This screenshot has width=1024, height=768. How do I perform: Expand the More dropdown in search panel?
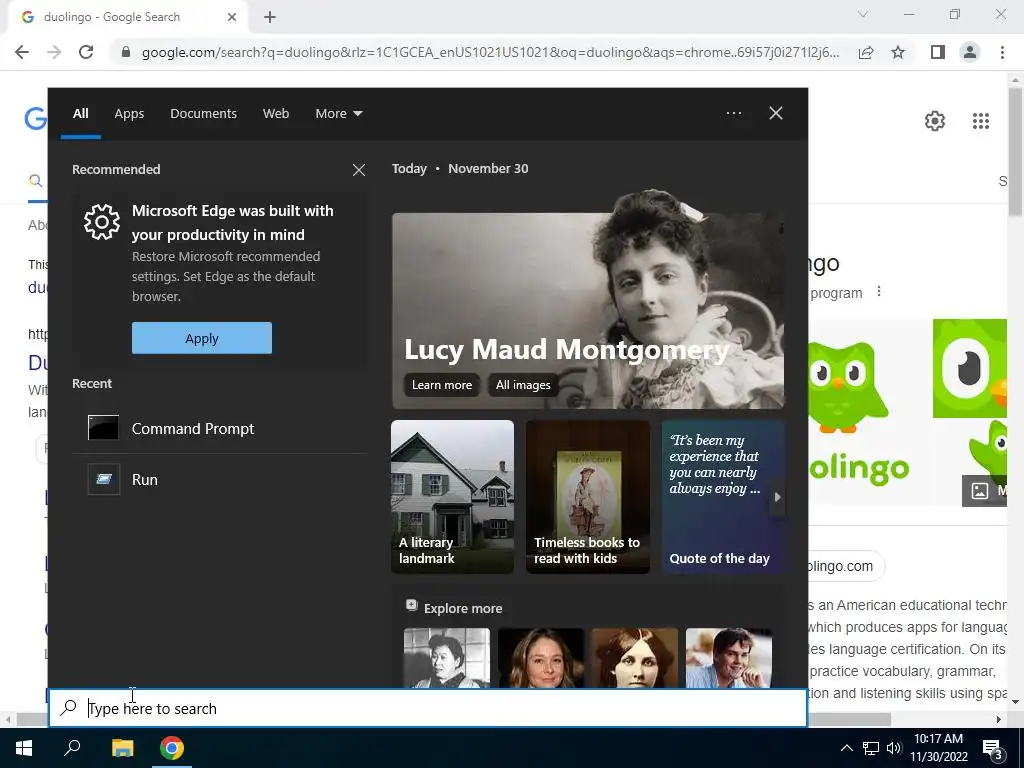(338, 114)
